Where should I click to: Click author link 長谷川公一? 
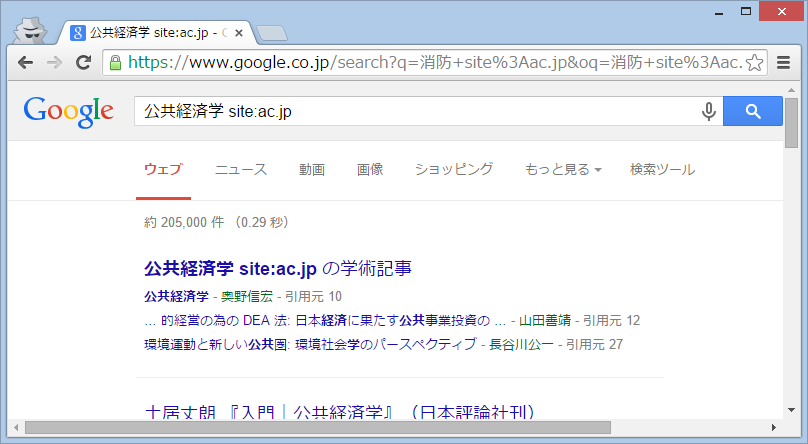coord(521,344)
